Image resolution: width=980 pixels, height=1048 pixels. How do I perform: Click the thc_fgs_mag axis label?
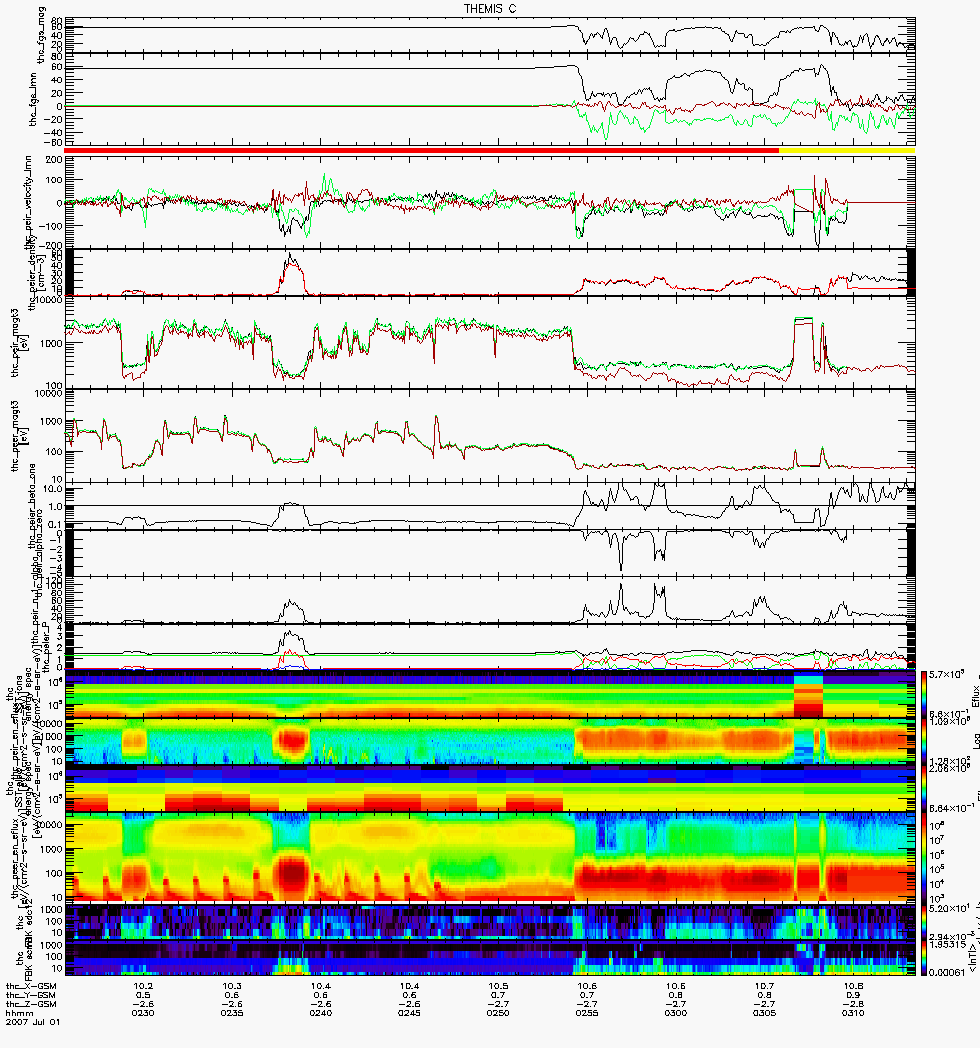pyautogui.click(x=41, y=35)
